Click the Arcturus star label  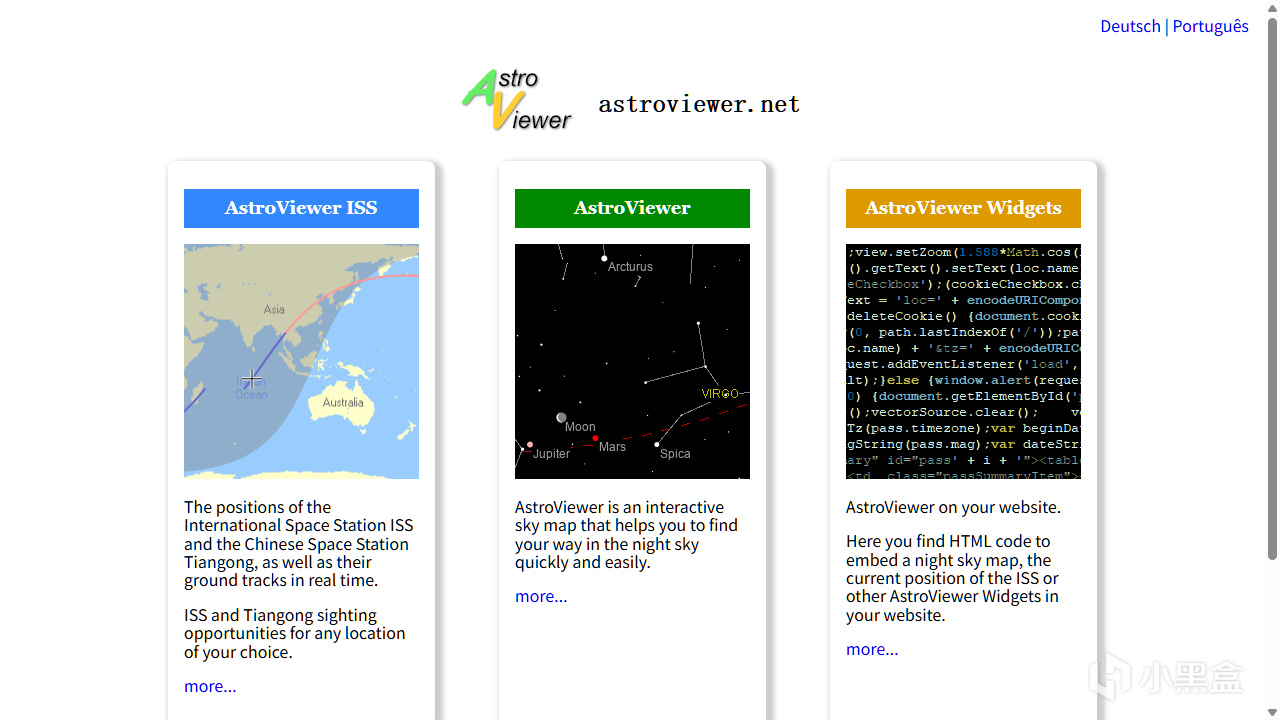[630, 267]
